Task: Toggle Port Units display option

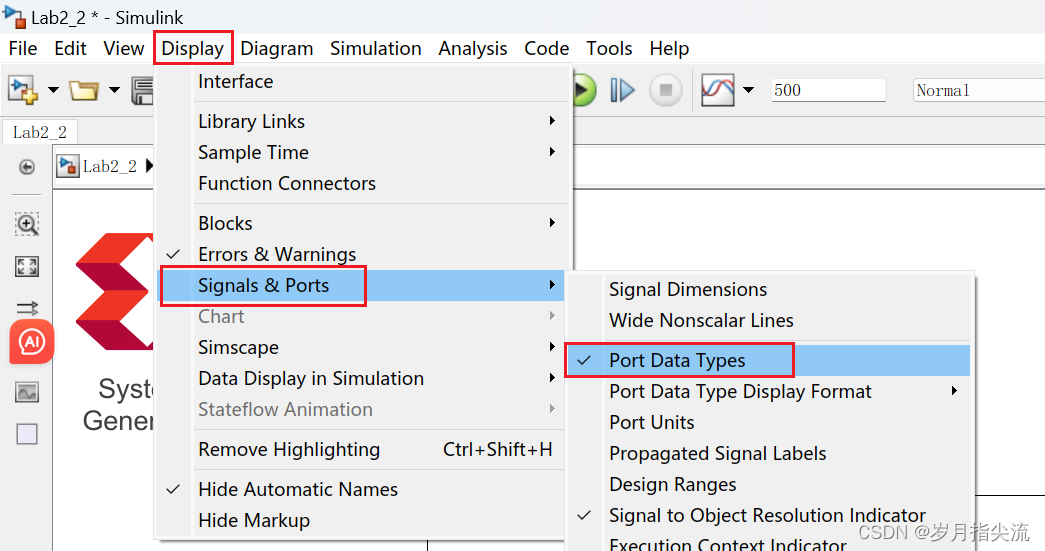Action: (x=770, y=422)
